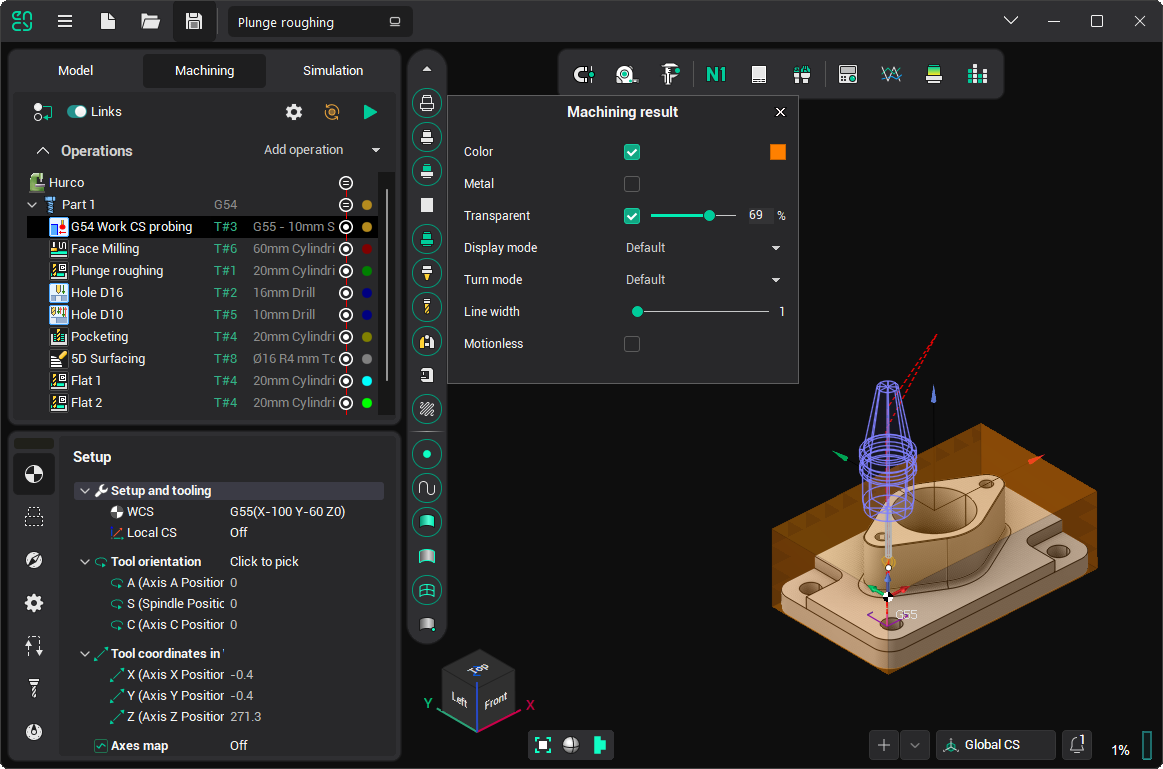This screenshot has height=769, width=1163.
Task: Open the Display mode dropdown
Action: 703,248
